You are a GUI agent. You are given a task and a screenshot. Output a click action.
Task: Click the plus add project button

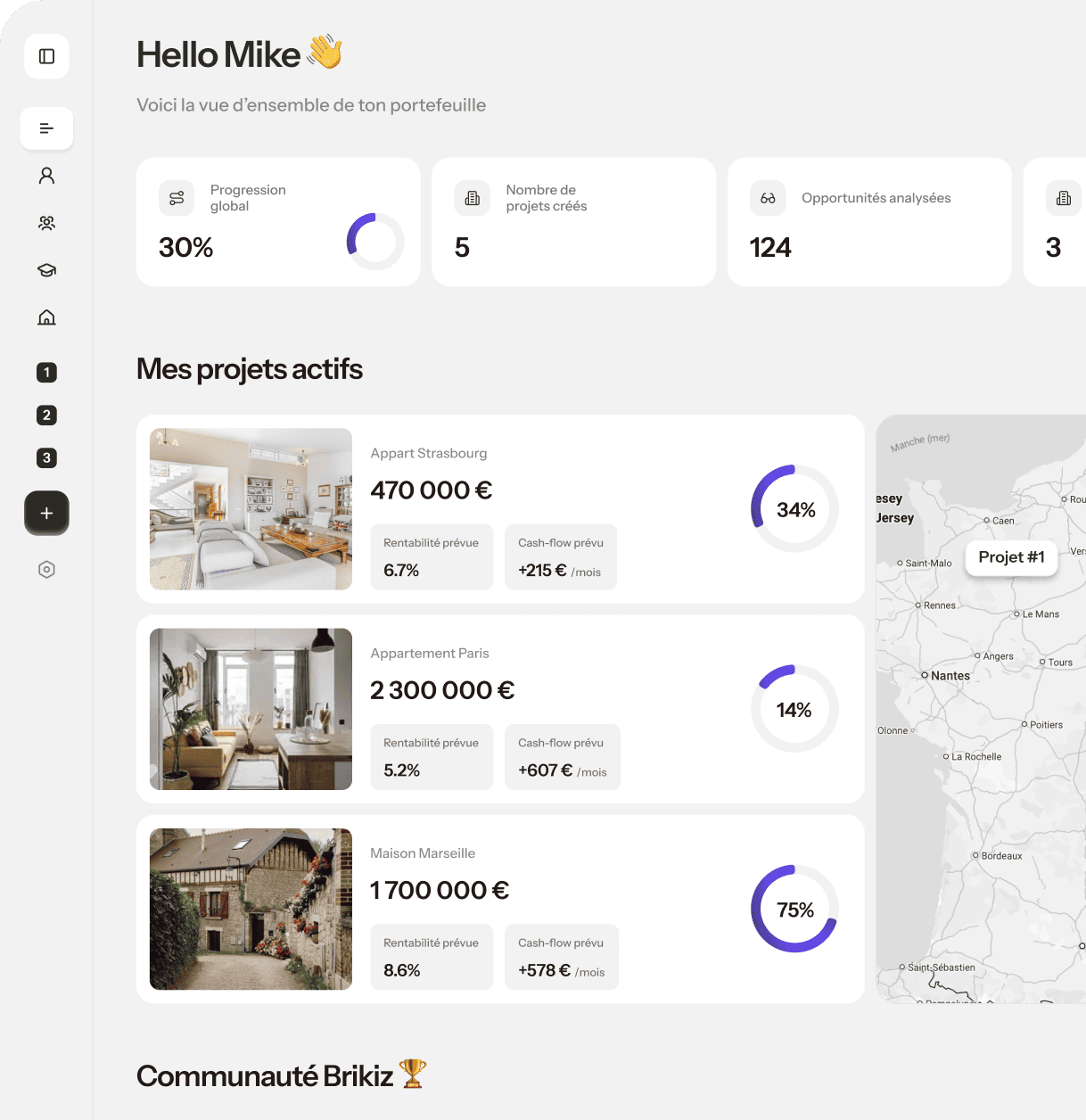[46, 513]
